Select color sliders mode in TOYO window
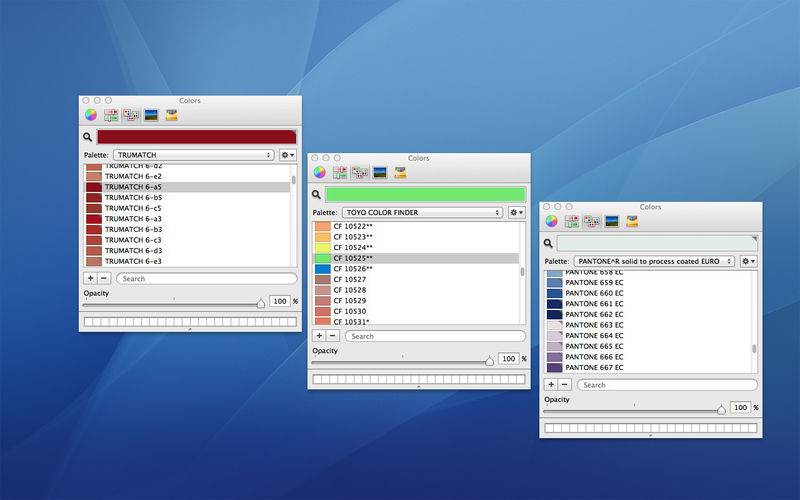The width and height of the screenshot is (800, 500). coord(340,173)
